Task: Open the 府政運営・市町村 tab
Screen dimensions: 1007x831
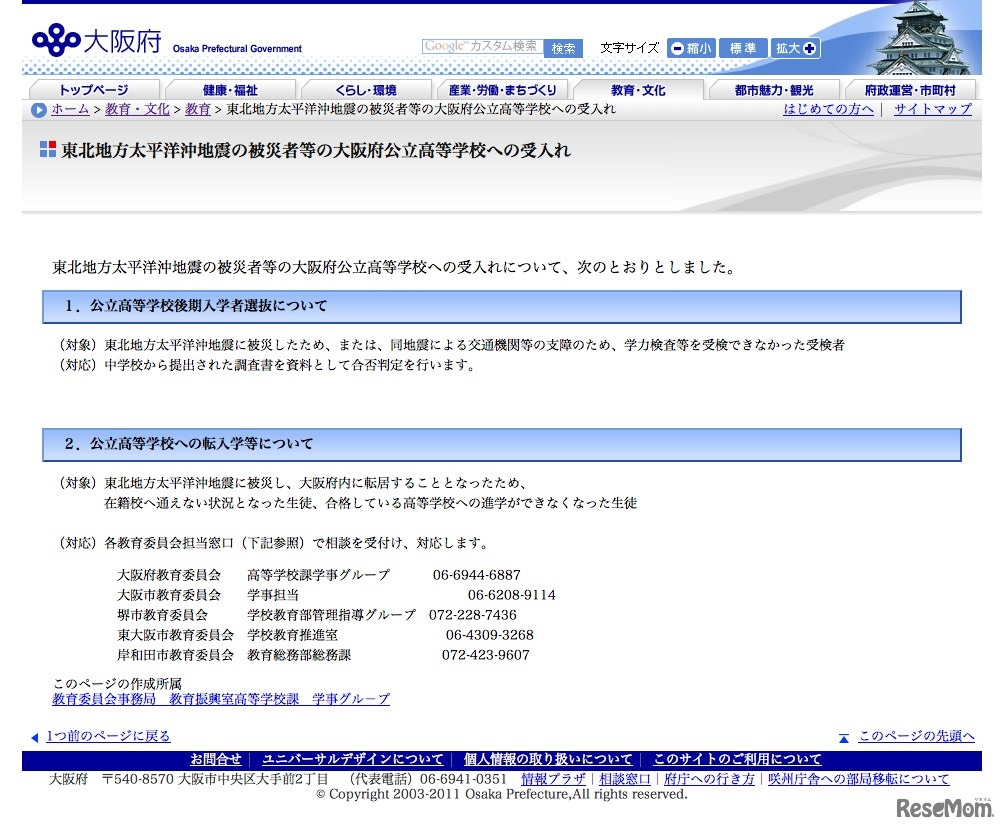Action: pos(908,90)
